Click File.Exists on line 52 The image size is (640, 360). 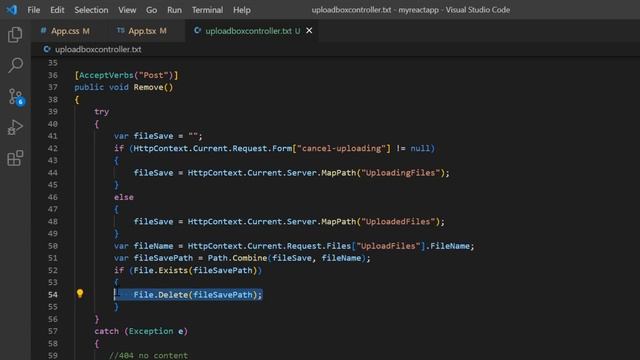tap(161, 270)
